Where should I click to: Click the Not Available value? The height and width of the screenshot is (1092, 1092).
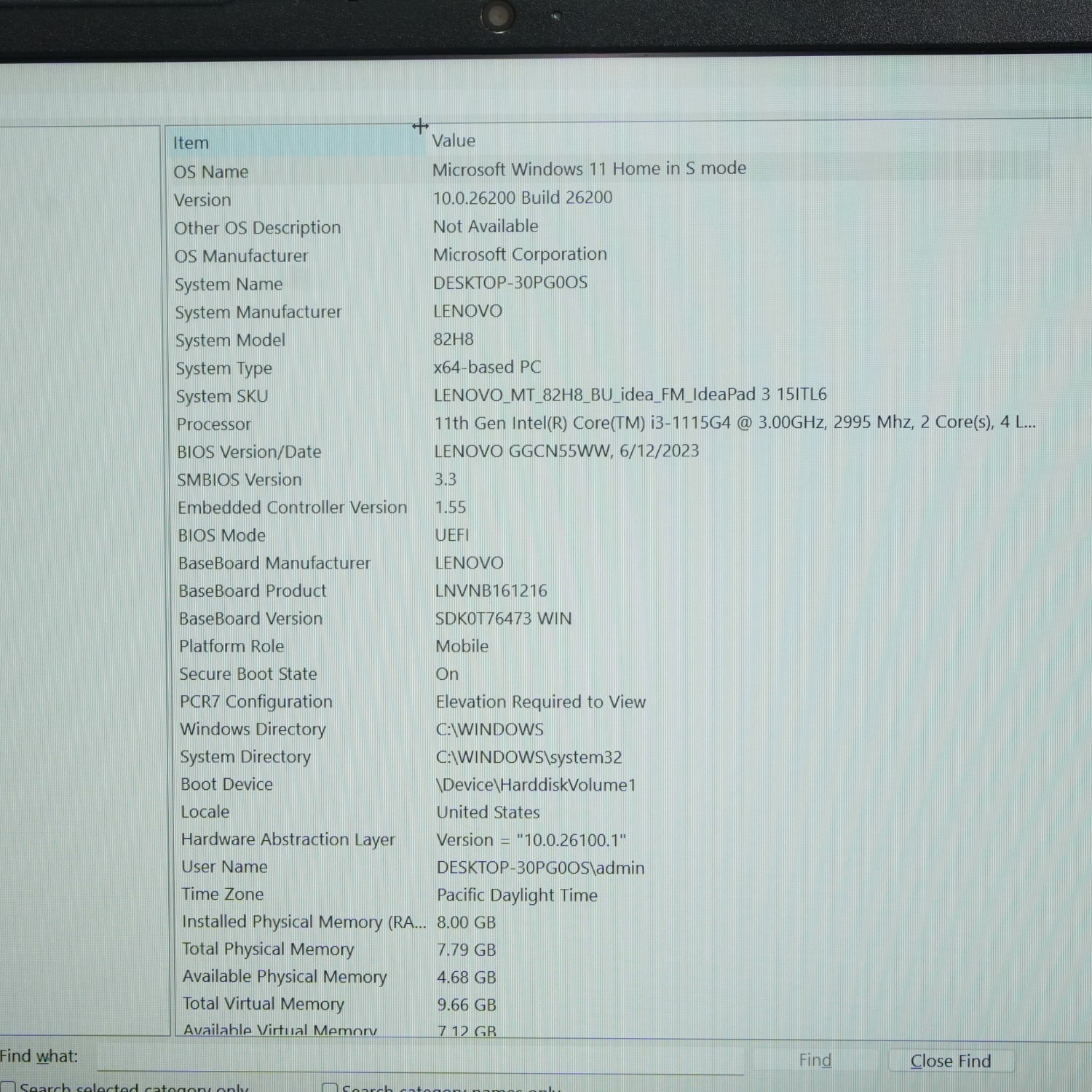(486, 226)
